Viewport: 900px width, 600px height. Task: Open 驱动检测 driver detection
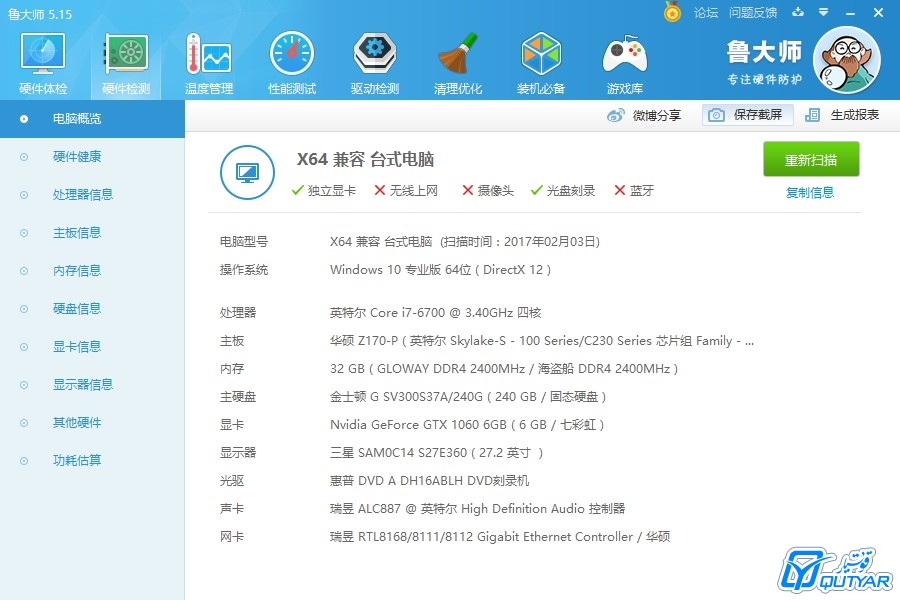pos(375,63)
